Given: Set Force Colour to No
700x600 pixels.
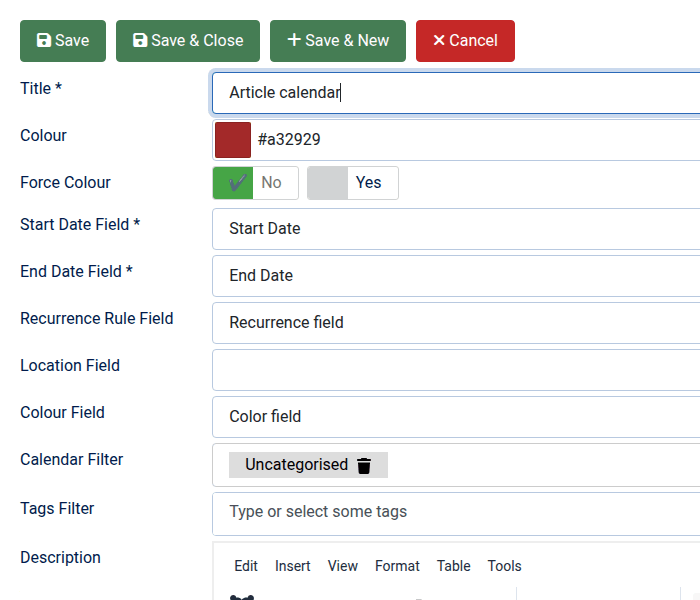Looking at the screenshot, I should 255,183.
